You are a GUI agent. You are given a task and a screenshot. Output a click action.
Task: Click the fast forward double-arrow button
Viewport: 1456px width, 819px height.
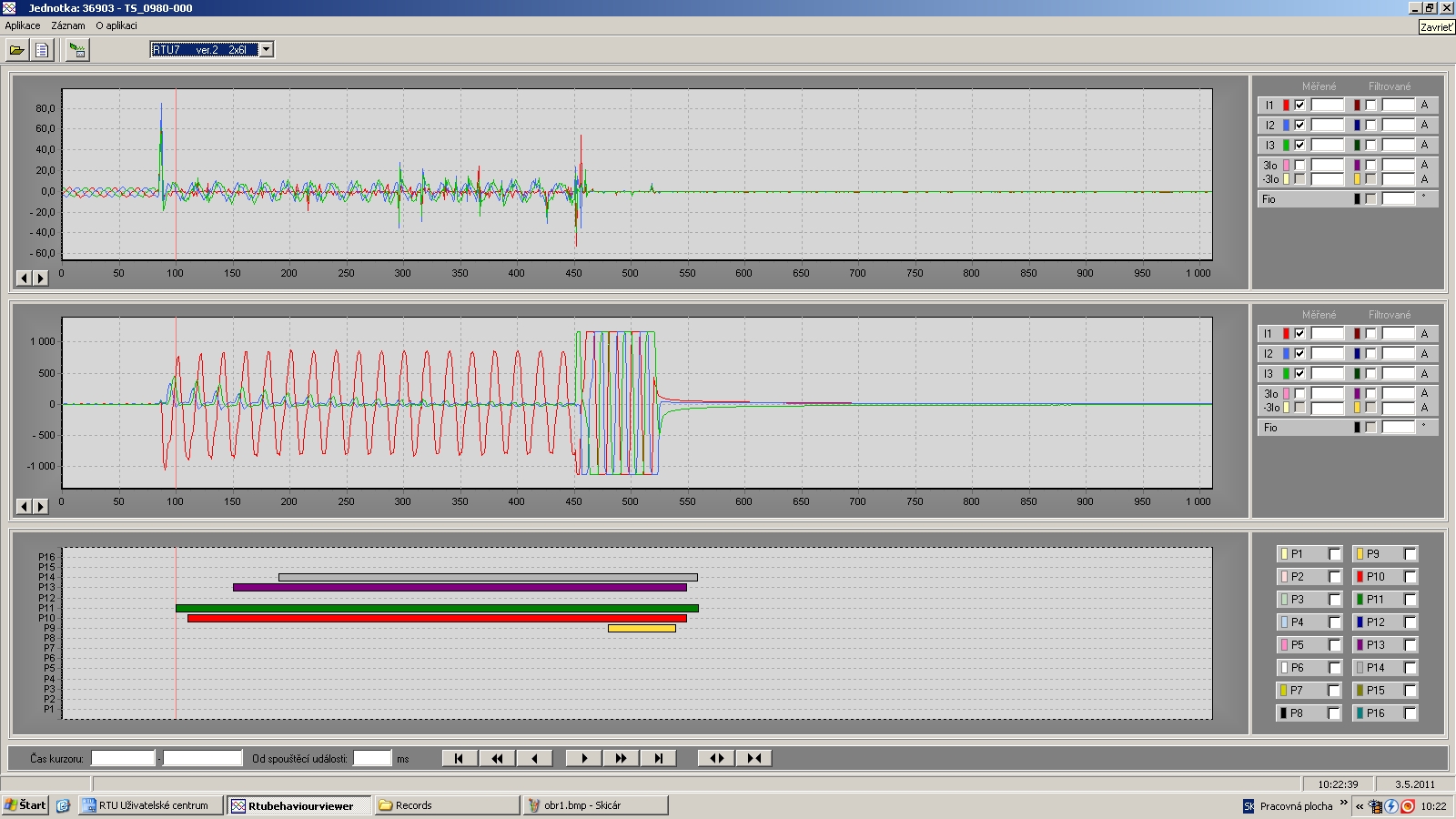[x=621, y=758]
